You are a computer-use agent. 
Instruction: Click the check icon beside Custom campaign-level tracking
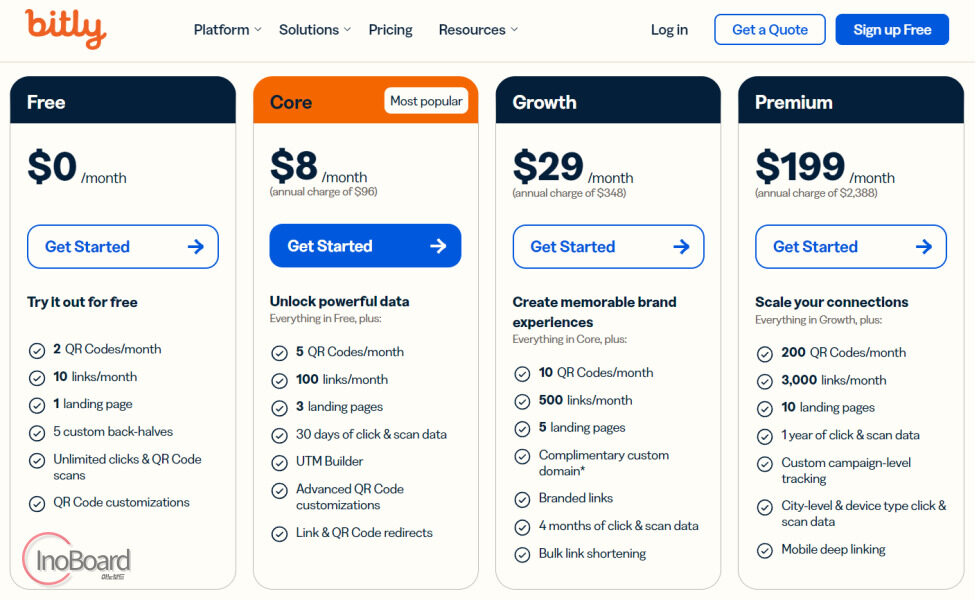765,464
